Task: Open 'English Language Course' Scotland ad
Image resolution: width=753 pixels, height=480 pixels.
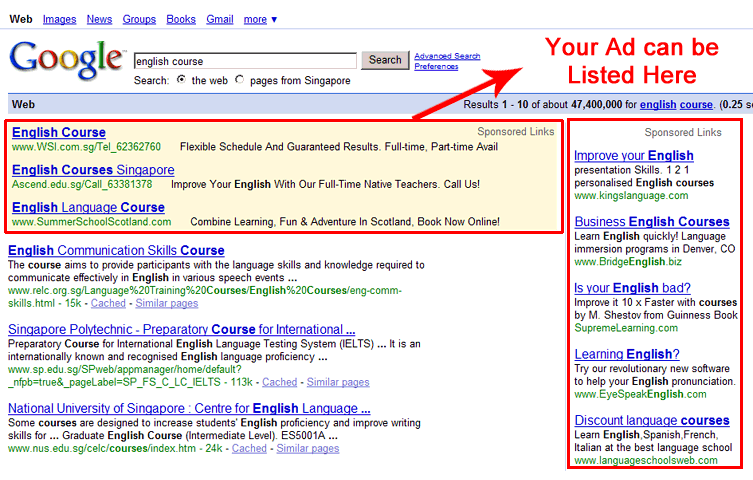Action: pyautogui.click(x=88, y=207)
